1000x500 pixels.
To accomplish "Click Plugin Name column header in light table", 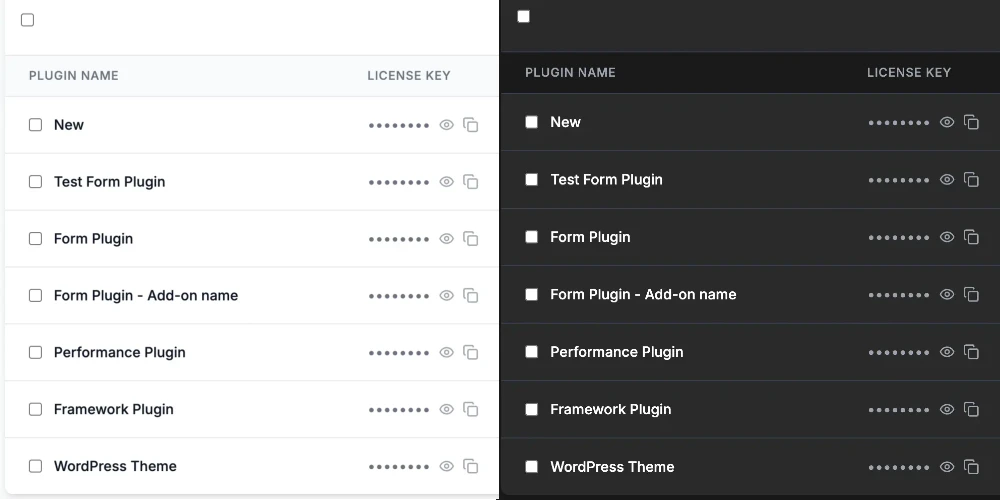I will pos(74,76).
